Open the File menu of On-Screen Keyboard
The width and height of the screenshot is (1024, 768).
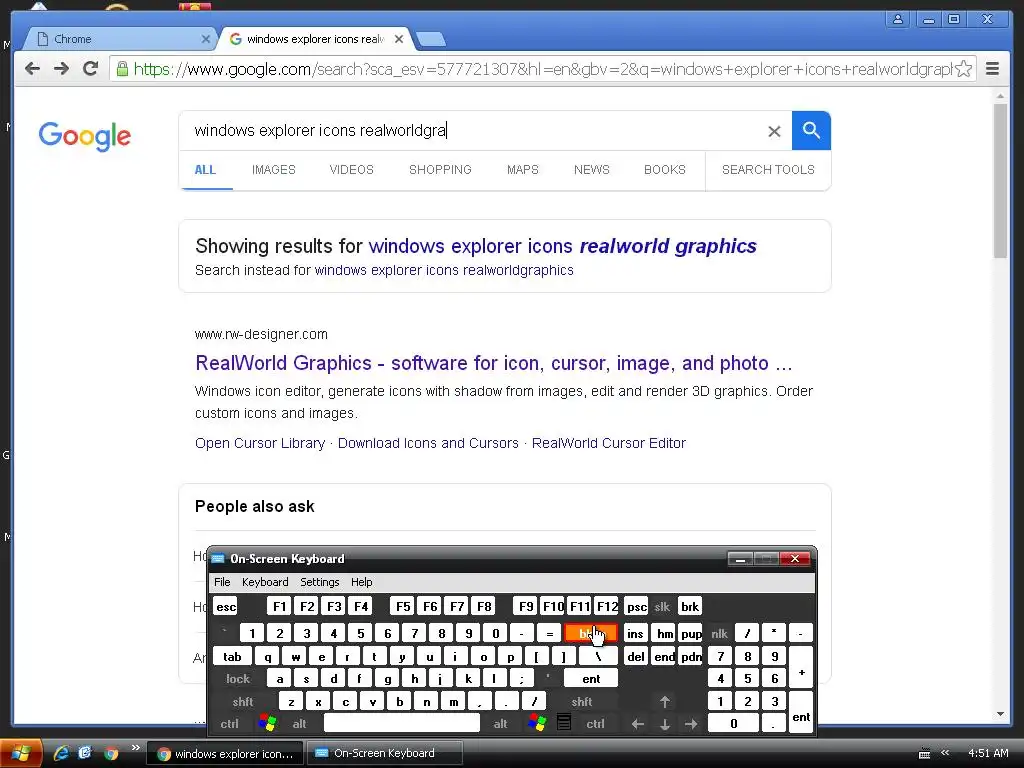point(222,582)
